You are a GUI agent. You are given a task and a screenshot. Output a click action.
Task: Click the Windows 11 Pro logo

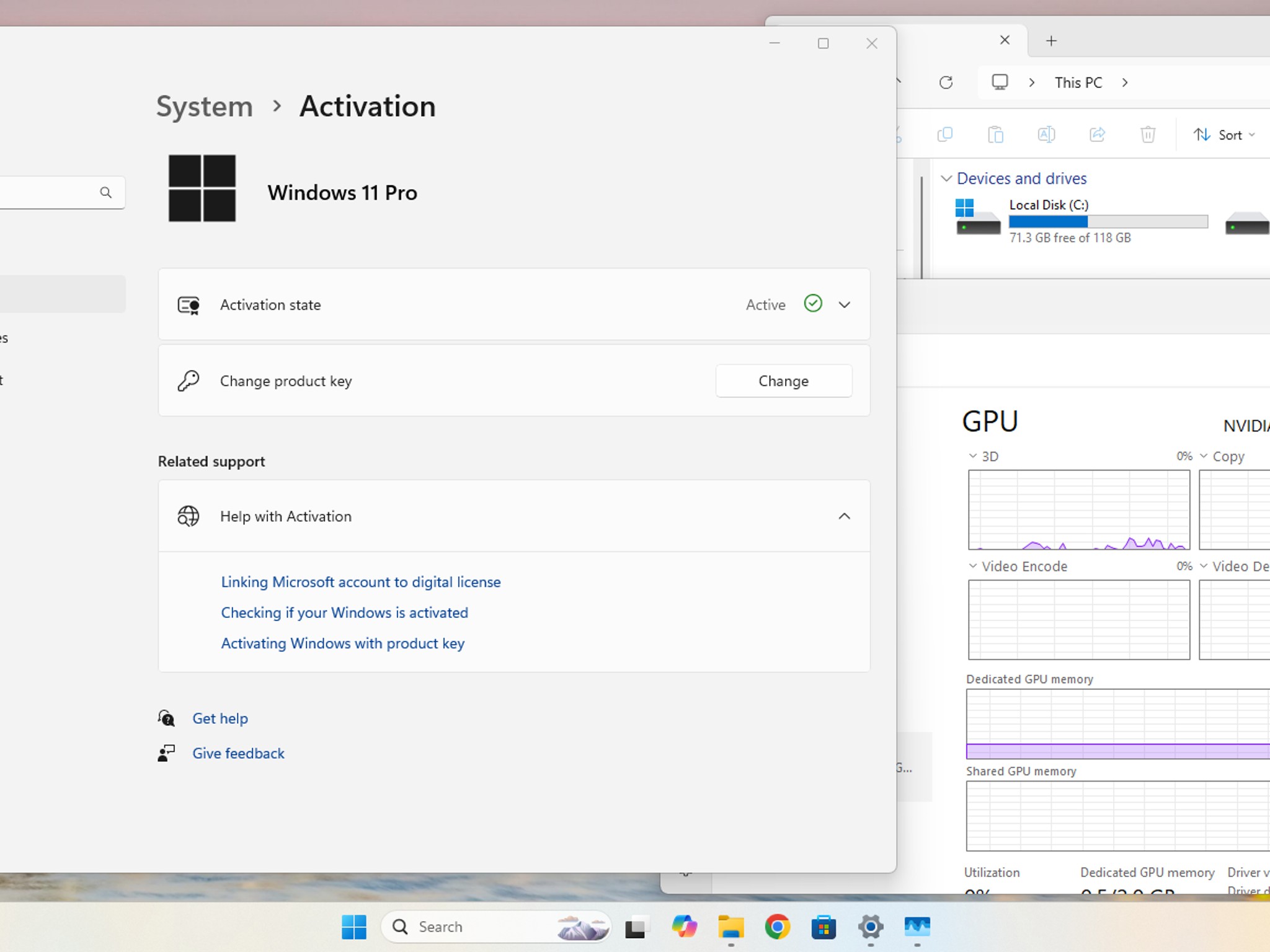click(x=202, y=188)
